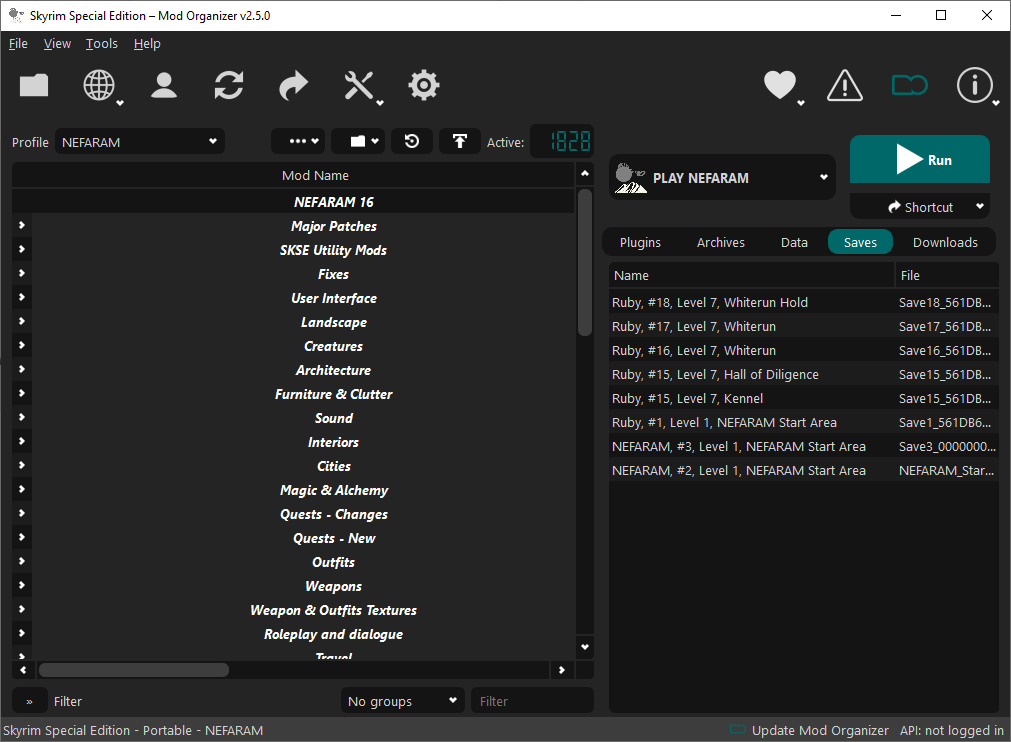Open the File menu
Image resolution: width=1011 pixels, height=742 pixels.
18,43
